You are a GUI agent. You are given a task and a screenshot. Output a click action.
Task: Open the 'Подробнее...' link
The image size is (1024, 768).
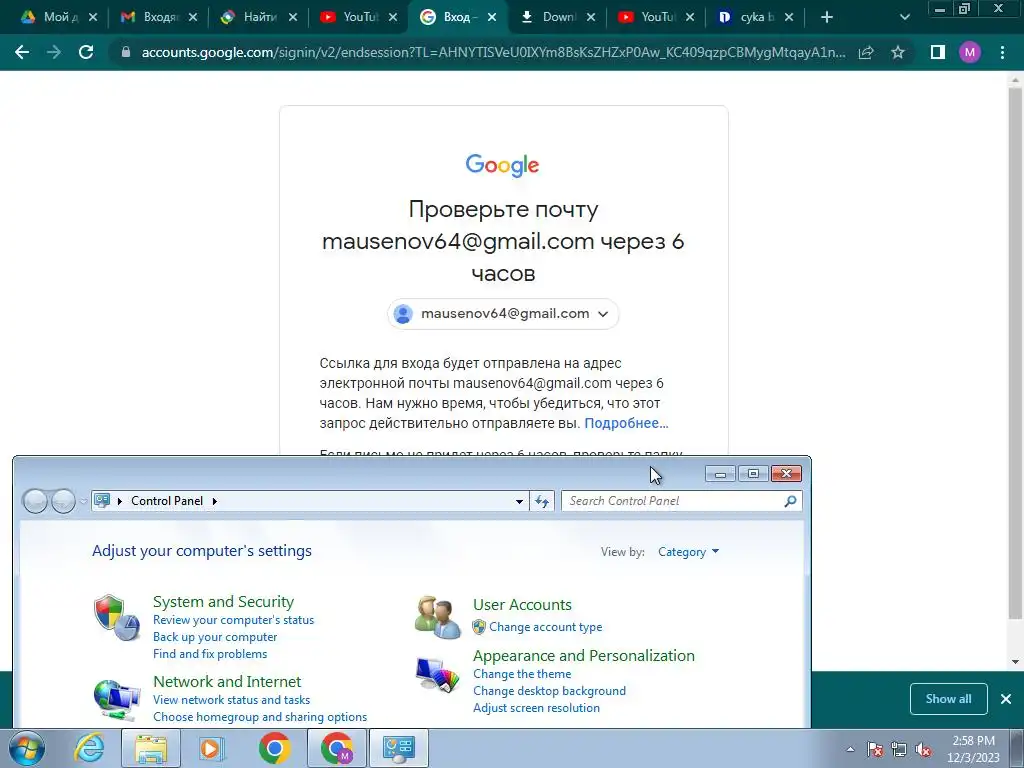(x=626, y=423)
